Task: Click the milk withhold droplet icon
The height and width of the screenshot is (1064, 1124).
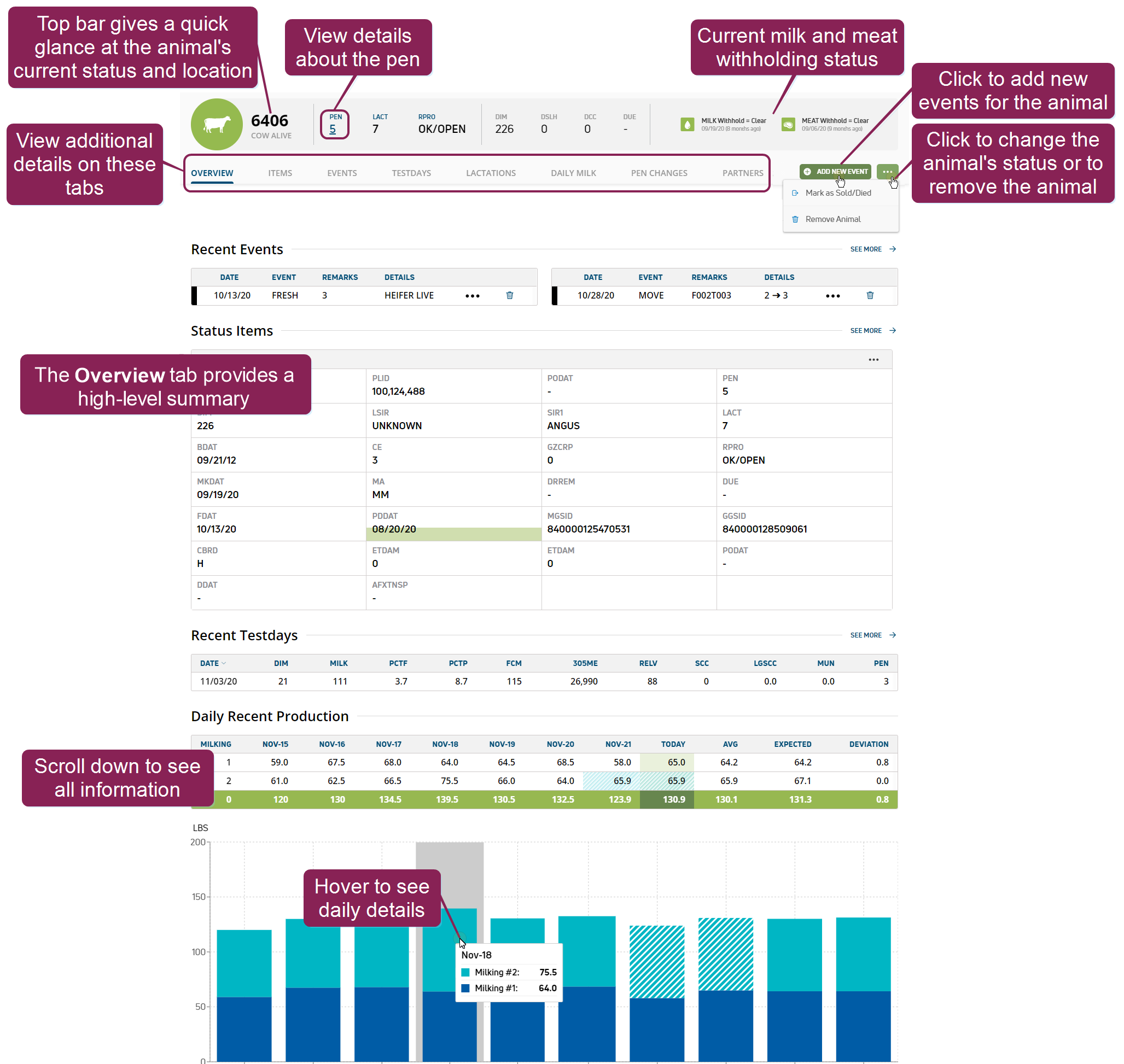Action: 686,124
